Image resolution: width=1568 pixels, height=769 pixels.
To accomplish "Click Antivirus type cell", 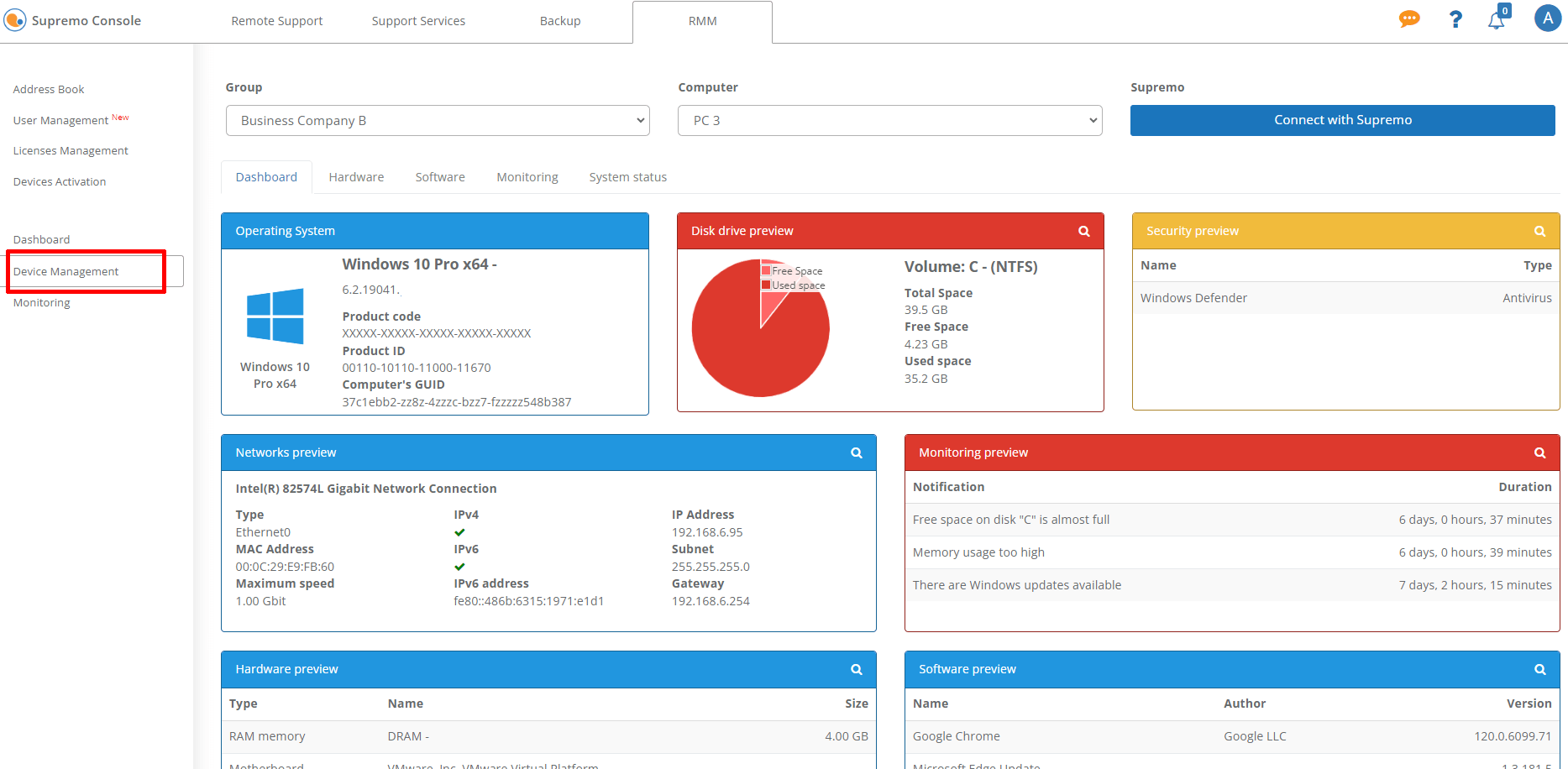I will (1527, 298).
